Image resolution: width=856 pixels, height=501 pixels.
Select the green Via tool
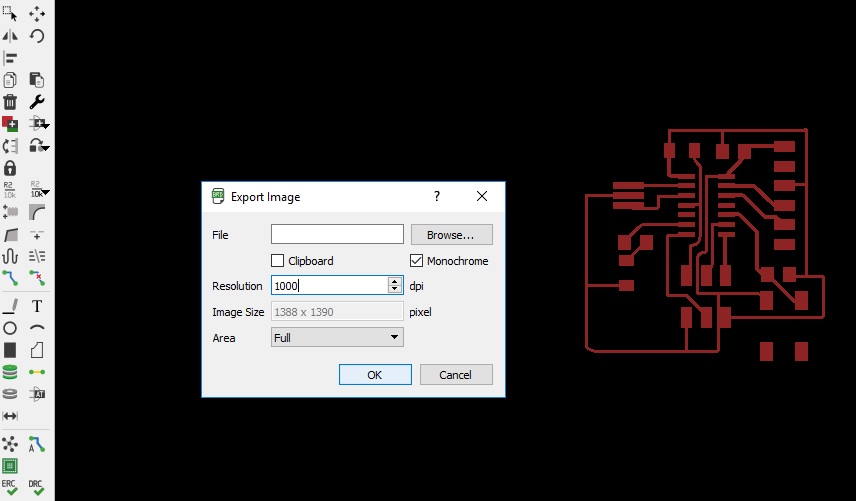pos(10,372)
